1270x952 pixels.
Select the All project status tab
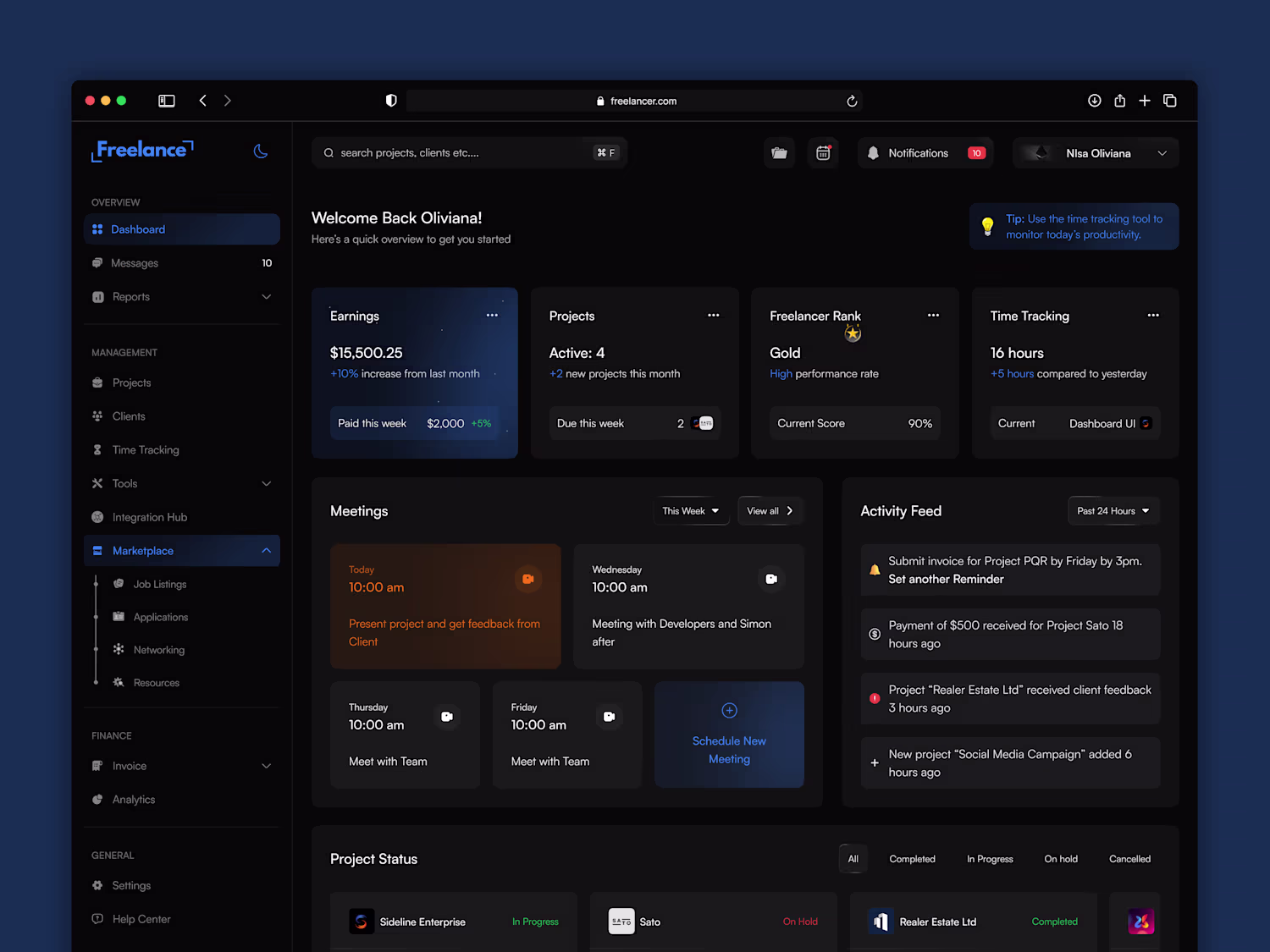pyautogui.click(x=853, y=859)
